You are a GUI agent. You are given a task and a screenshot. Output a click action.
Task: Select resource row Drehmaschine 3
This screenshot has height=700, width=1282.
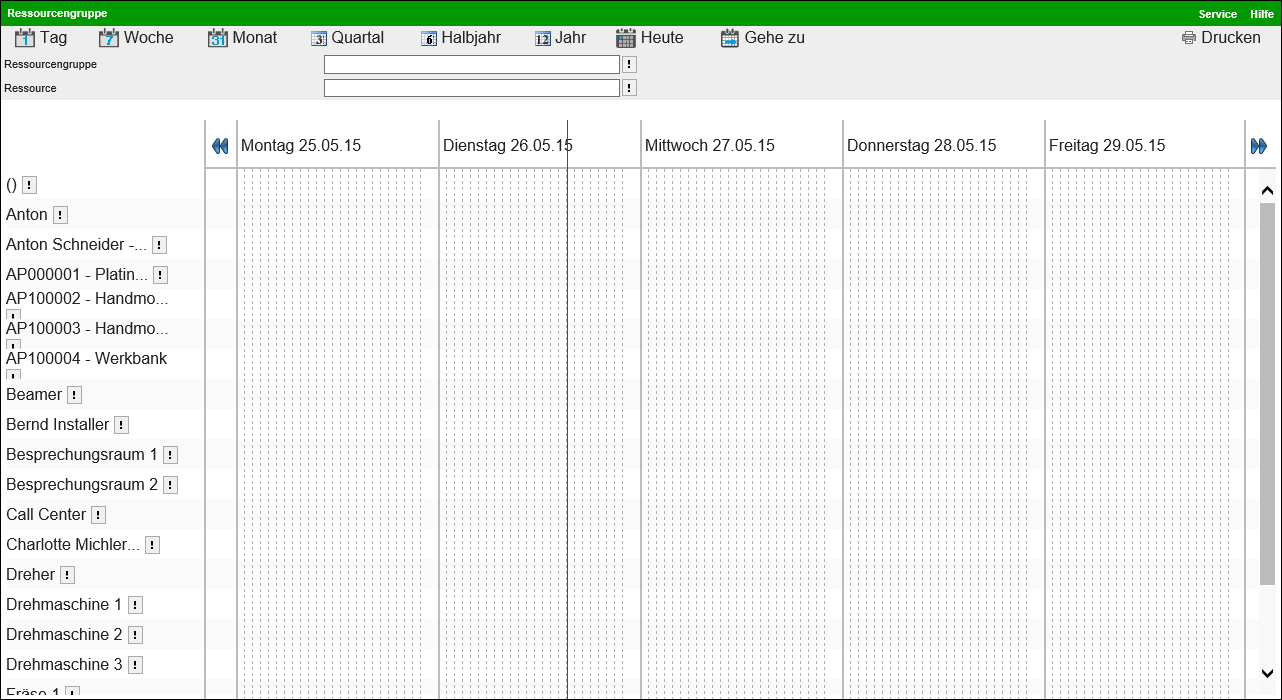64,665
